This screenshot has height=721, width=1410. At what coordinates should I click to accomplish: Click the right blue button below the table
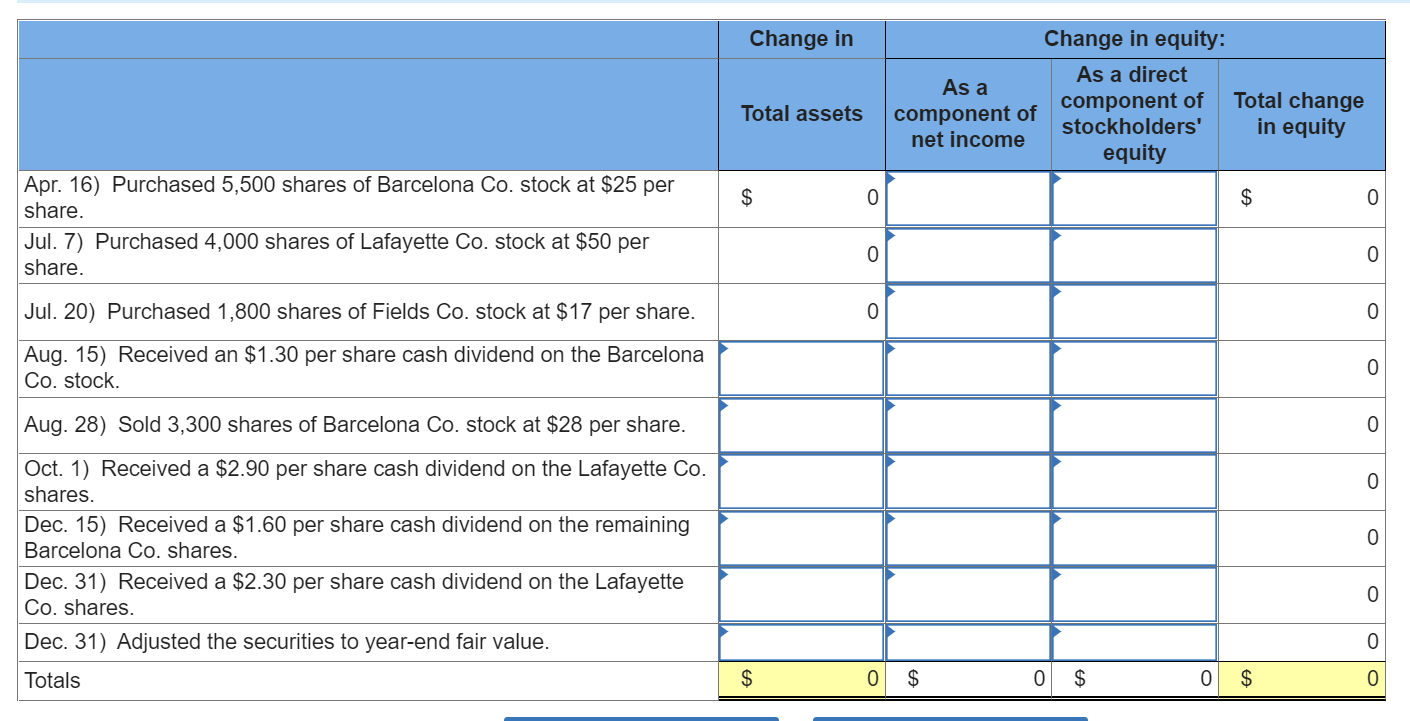click(948, 716)
